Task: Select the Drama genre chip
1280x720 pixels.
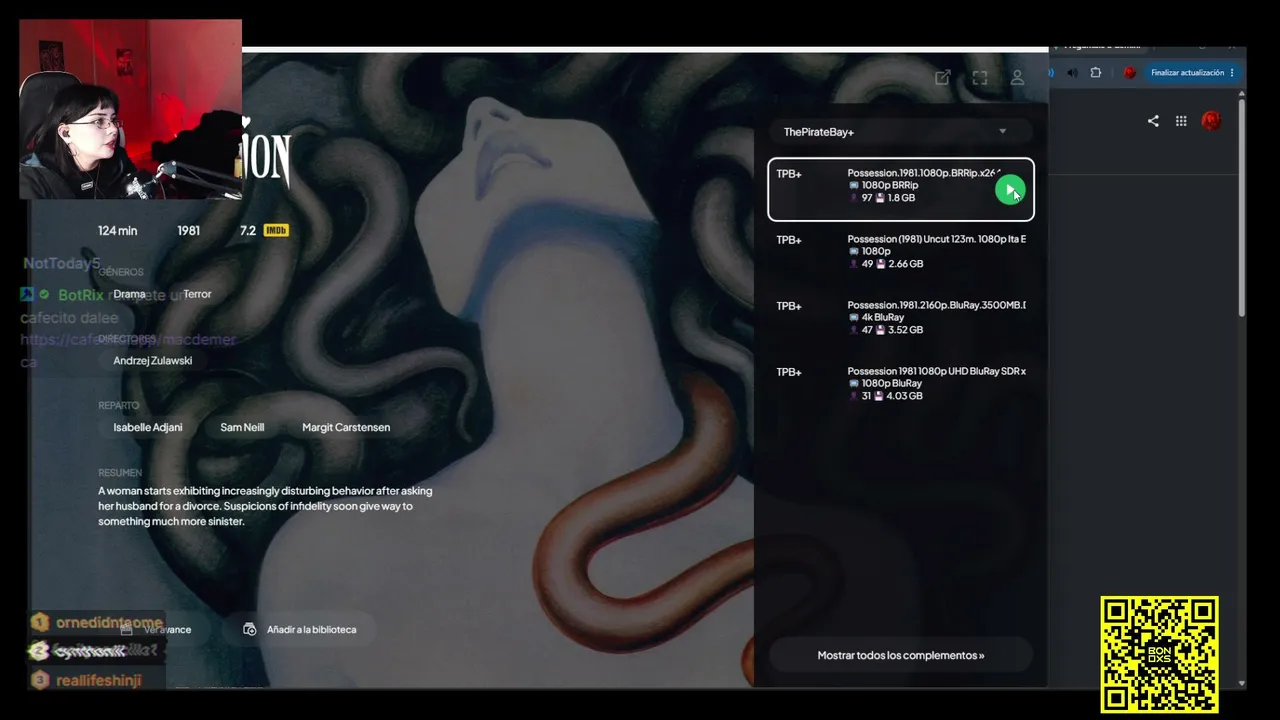Action: [x=129, y=294]
